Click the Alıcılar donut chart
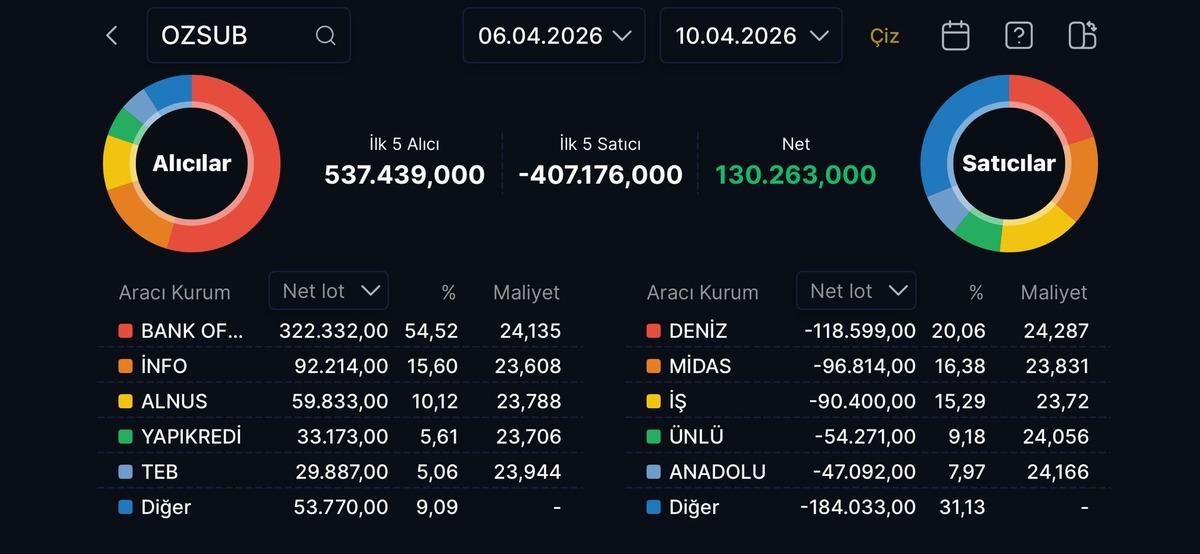The width and height of the screenshot is (1200, 554). pyautogui.click(x=191, y=164)
